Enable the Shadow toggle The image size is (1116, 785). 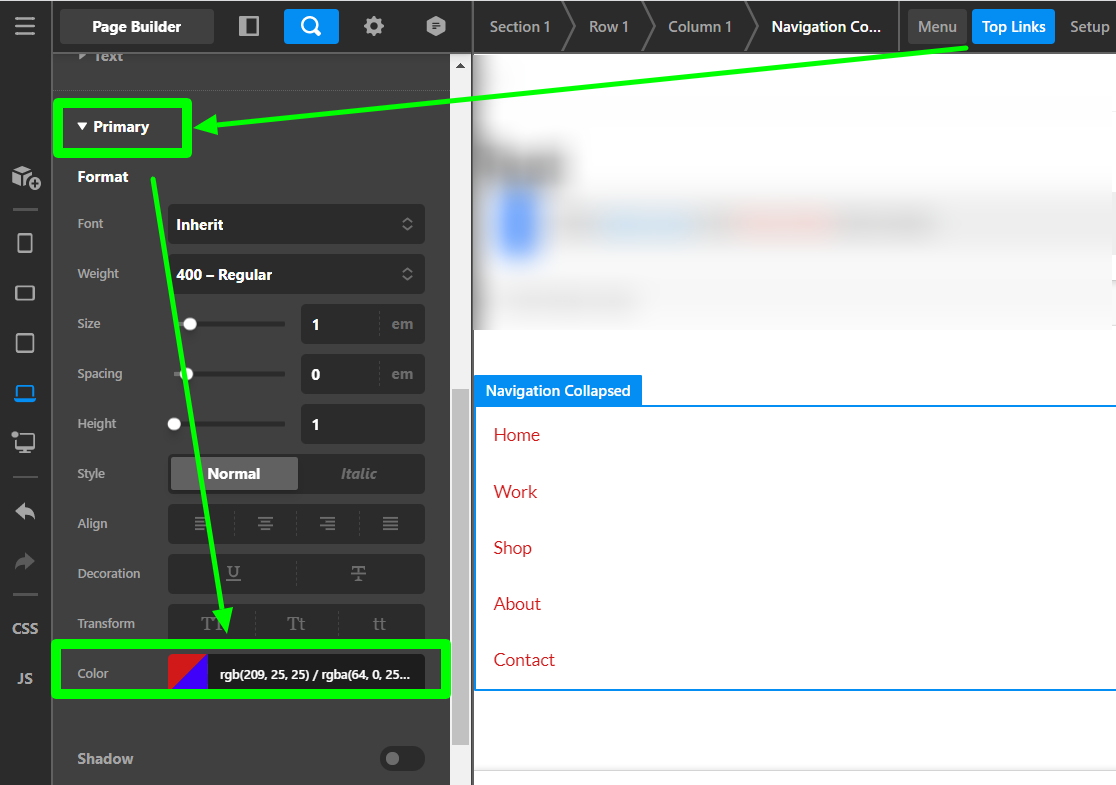402,759
